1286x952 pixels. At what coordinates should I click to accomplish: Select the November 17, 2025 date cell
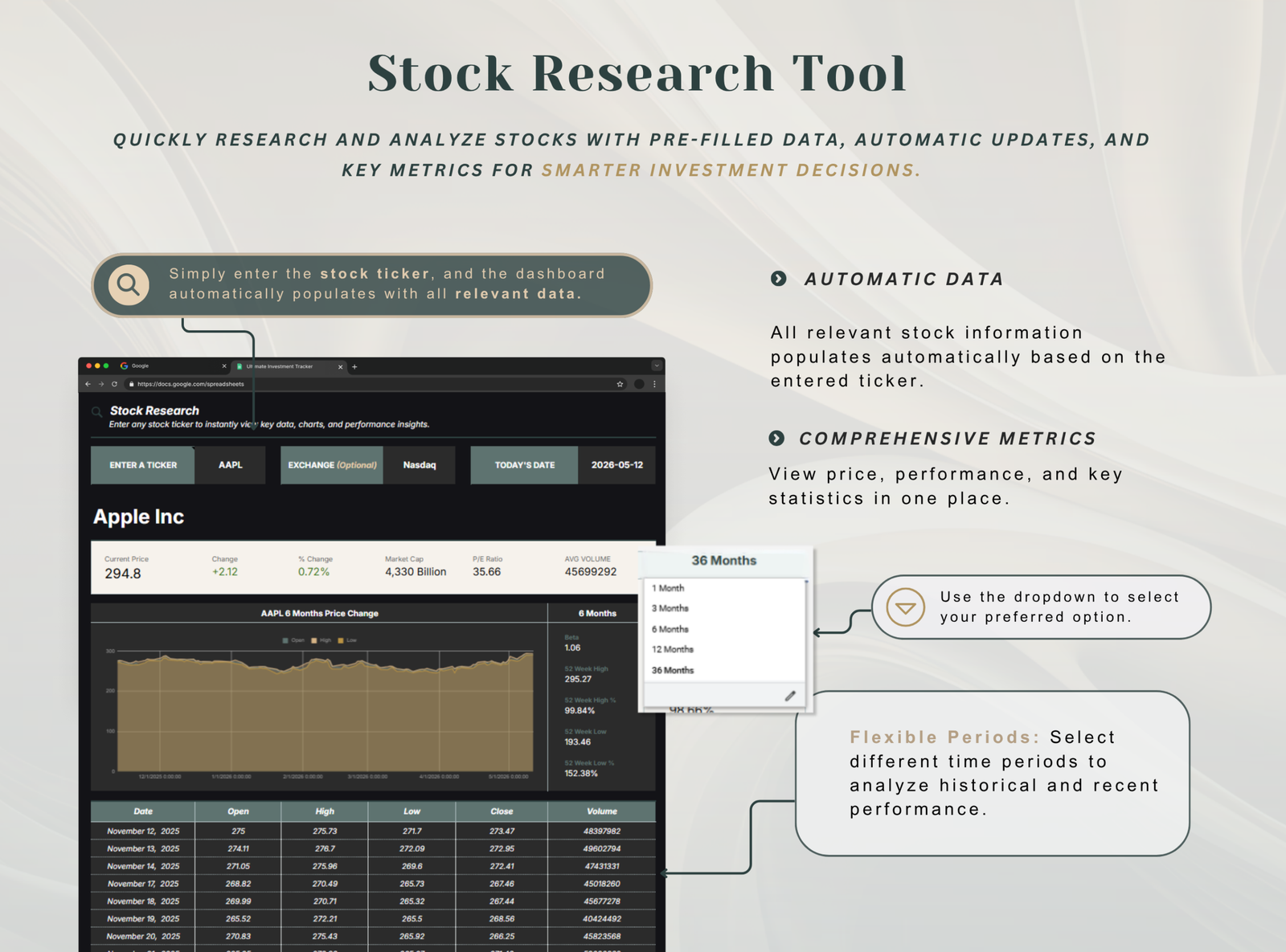tap(143, 884)
